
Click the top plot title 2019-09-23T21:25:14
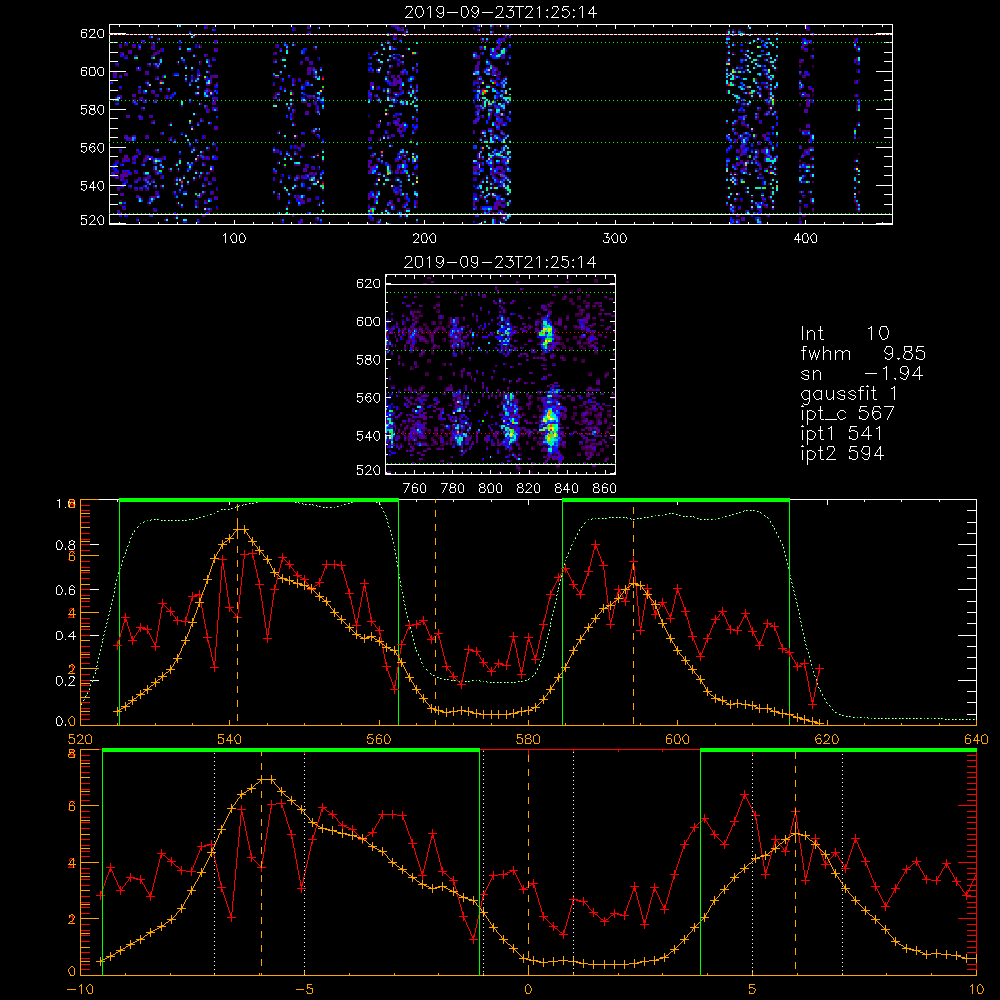(x=501, y=11)
